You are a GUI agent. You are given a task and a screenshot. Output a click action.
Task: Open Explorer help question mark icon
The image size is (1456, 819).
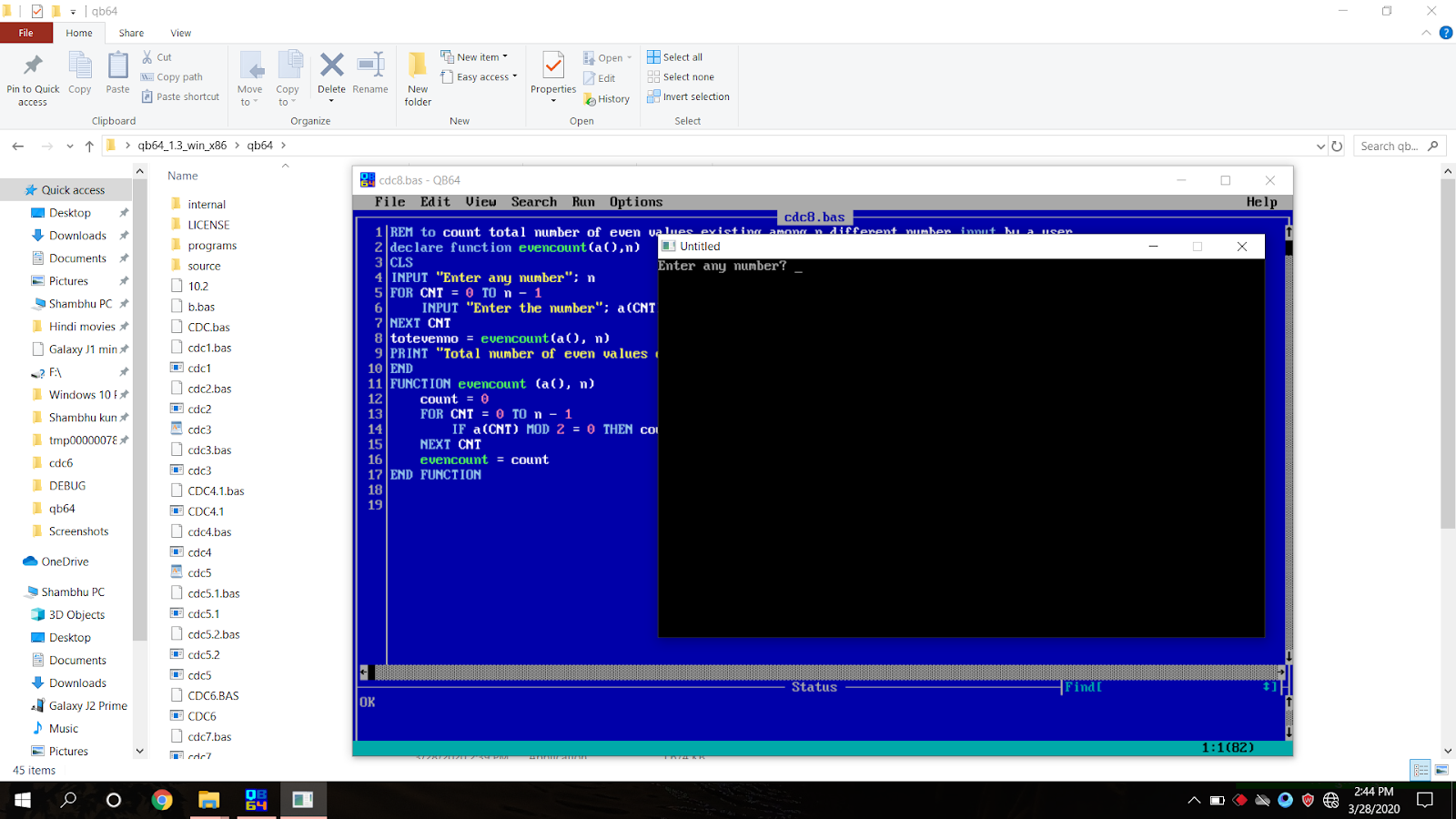(x=1445, y=33)
